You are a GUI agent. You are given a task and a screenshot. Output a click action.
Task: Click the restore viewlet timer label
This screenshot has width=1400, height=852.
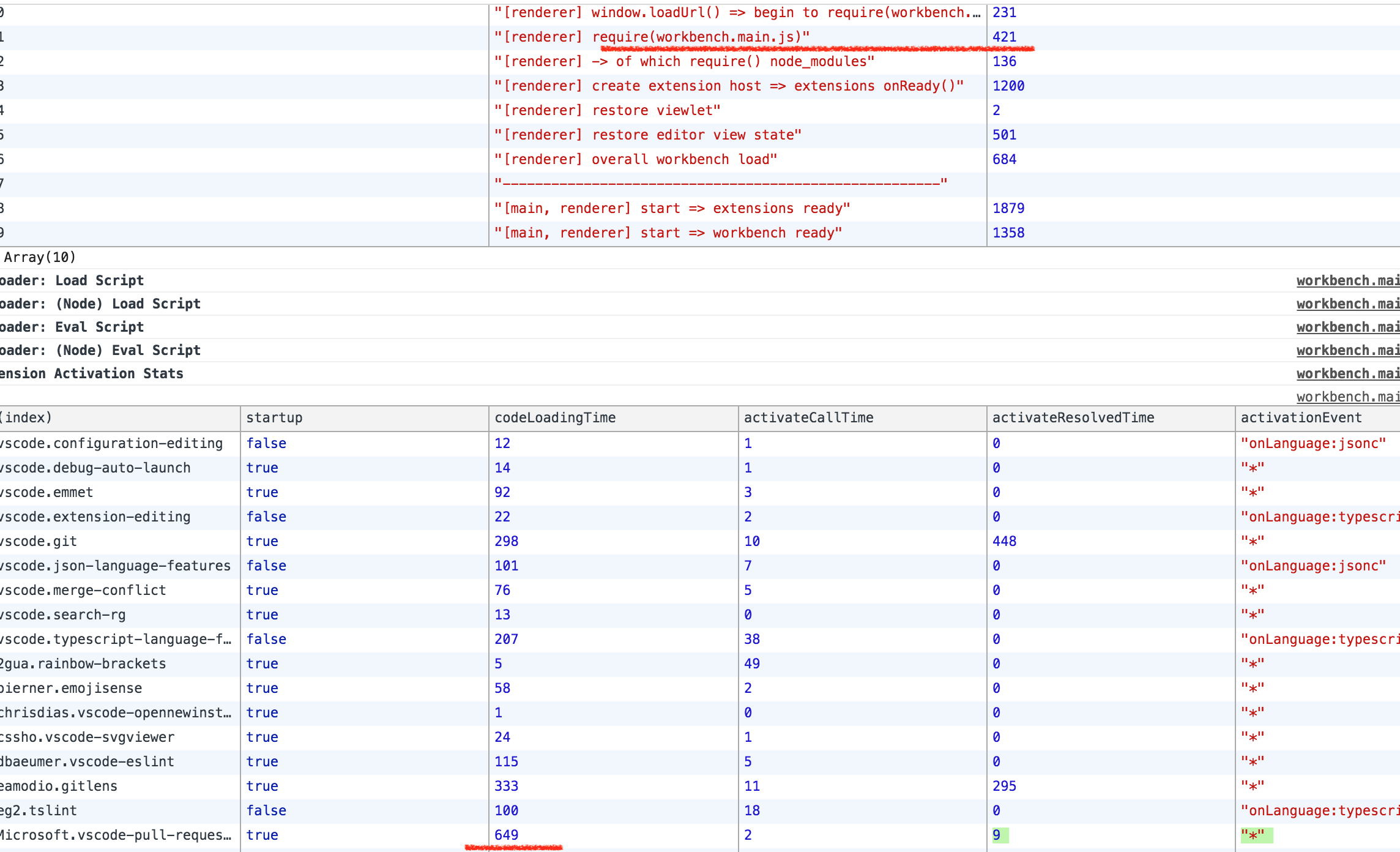click(607, 111)
